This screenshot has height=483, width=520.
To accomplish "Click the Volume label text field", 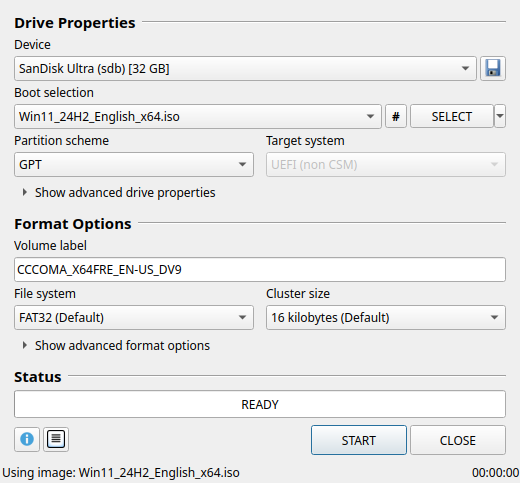I will (x=260, y=269).
